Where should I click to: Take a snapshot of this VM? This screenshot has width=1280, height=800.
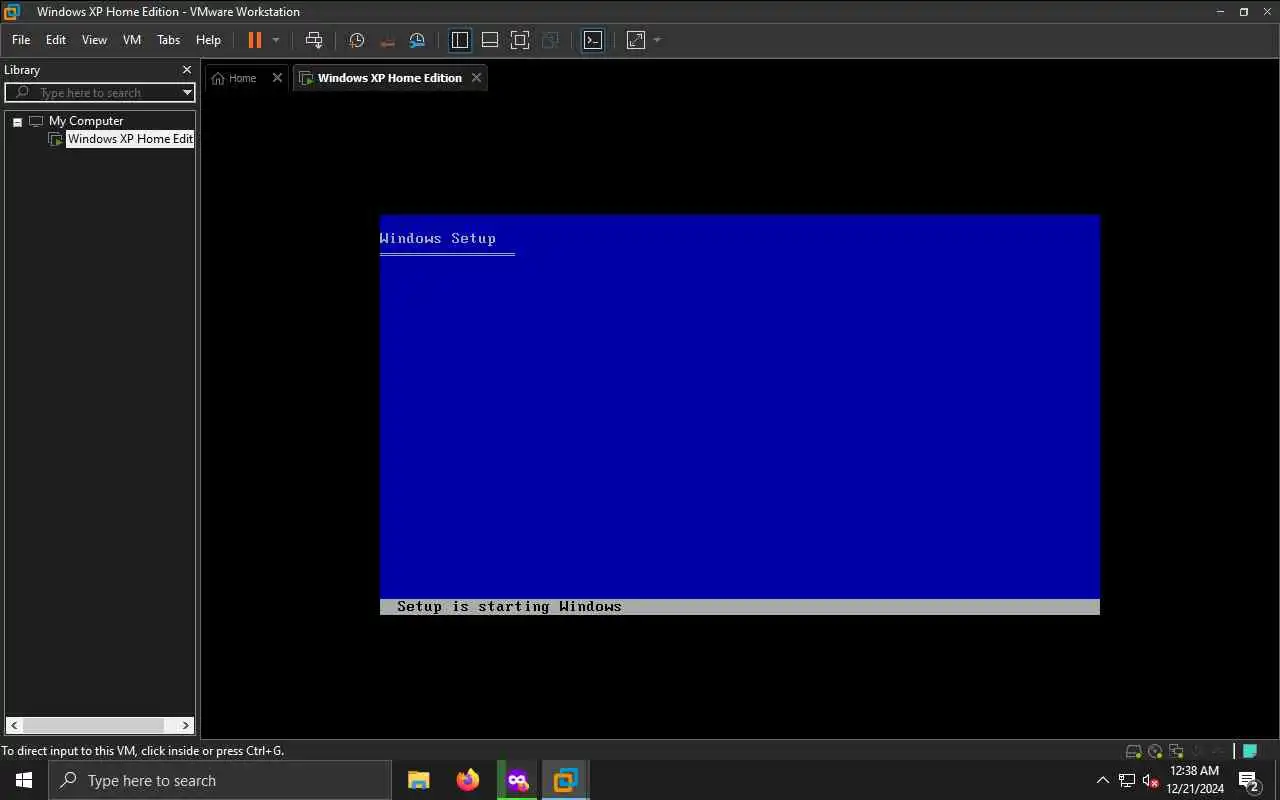pos(357,40)
